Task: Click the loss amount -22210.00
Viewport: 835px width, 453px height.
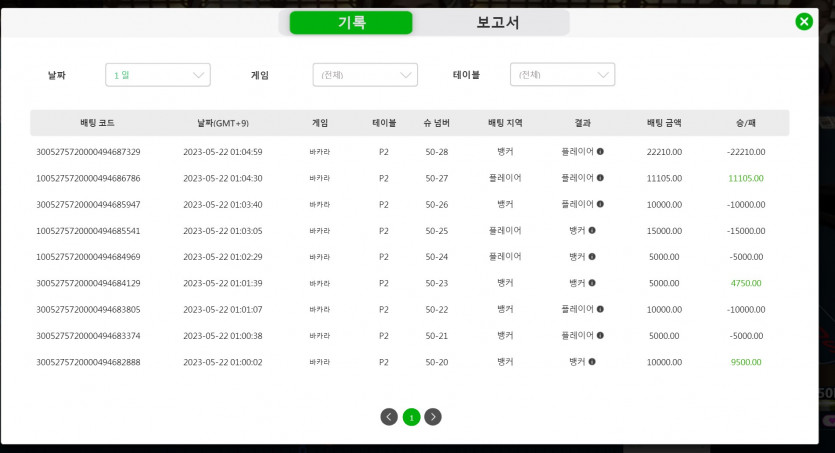Action: [746, 152]
